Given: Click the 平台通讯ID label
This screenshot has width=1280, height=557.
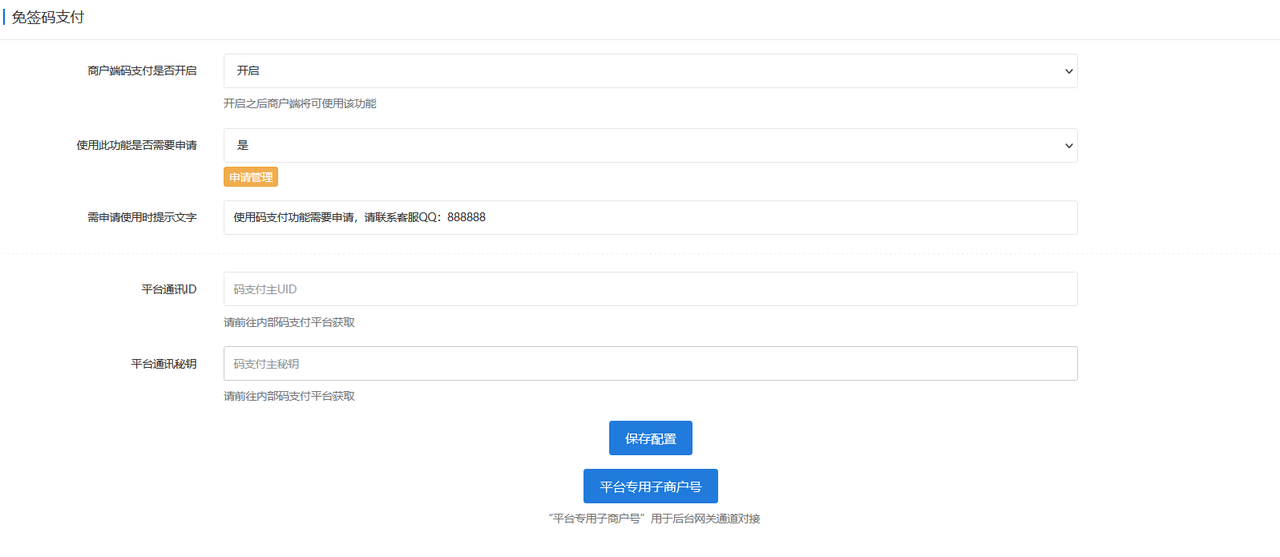Looking at the screenshot, I should pyautogui.click(x=169, y=289).
